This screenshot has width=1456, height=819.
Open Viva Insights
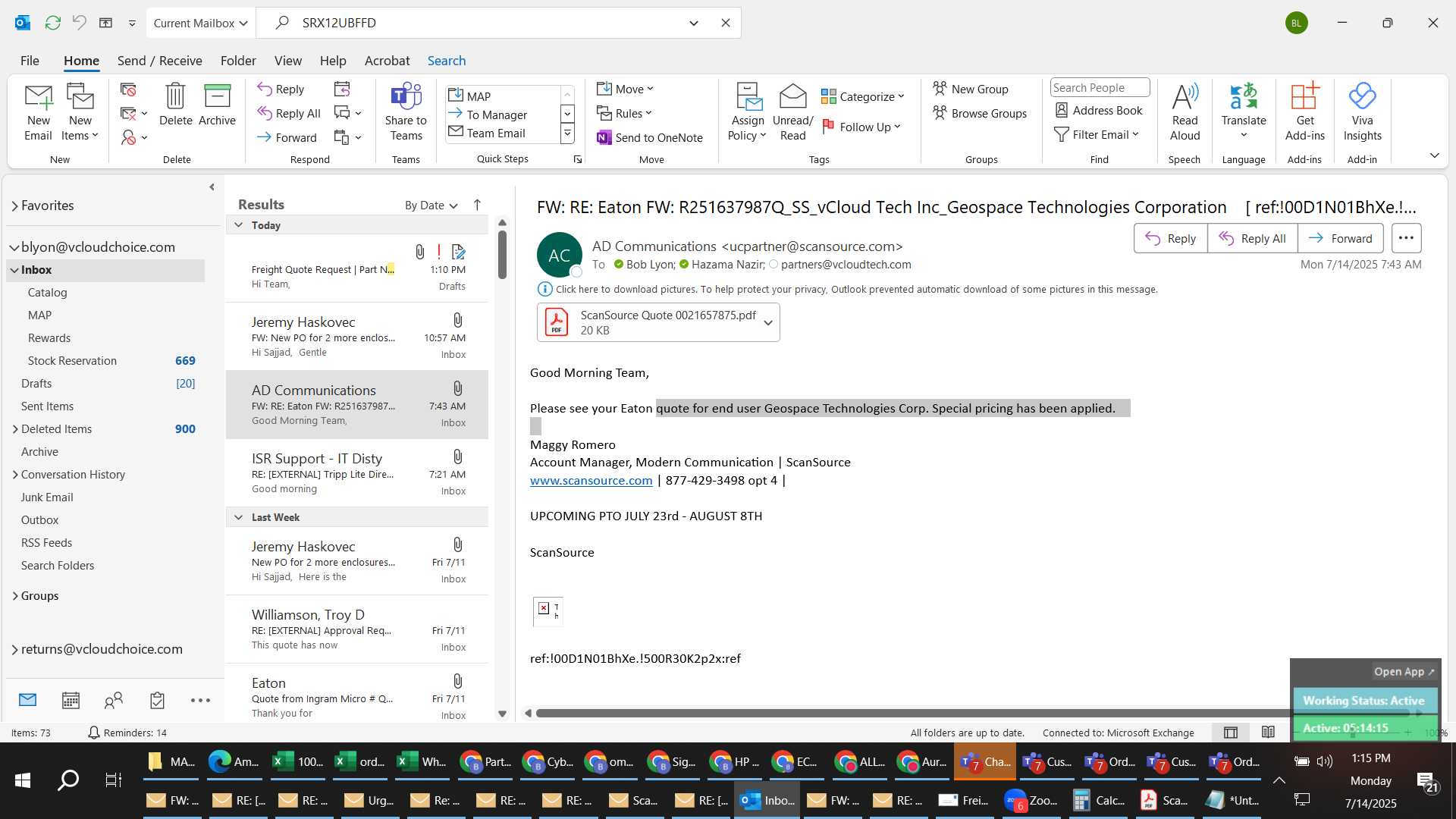1362,112
